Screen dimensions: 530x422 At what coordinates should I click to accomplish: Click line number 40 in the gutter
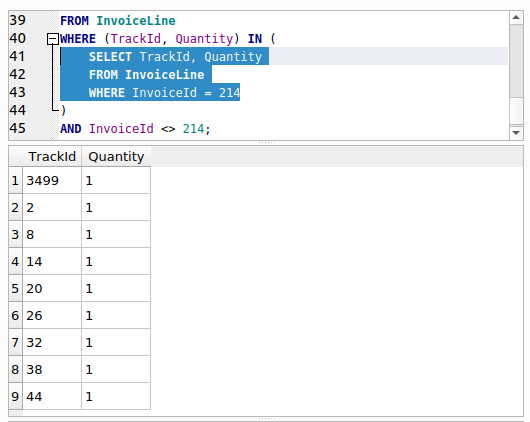click(x=18, y=39)
